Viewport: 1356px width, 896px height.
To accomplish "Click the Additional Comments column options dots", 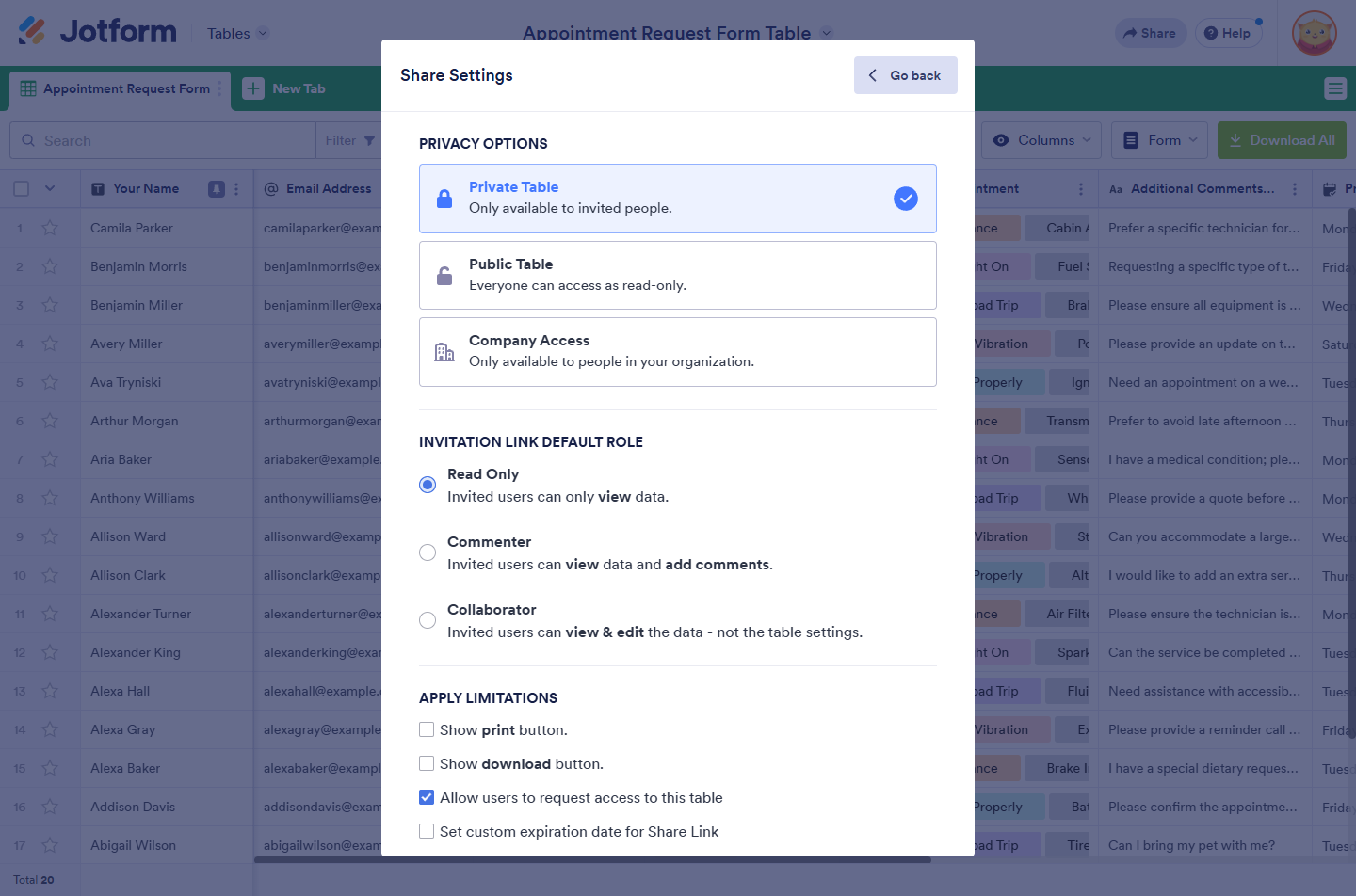I will tap(1295, 189).
